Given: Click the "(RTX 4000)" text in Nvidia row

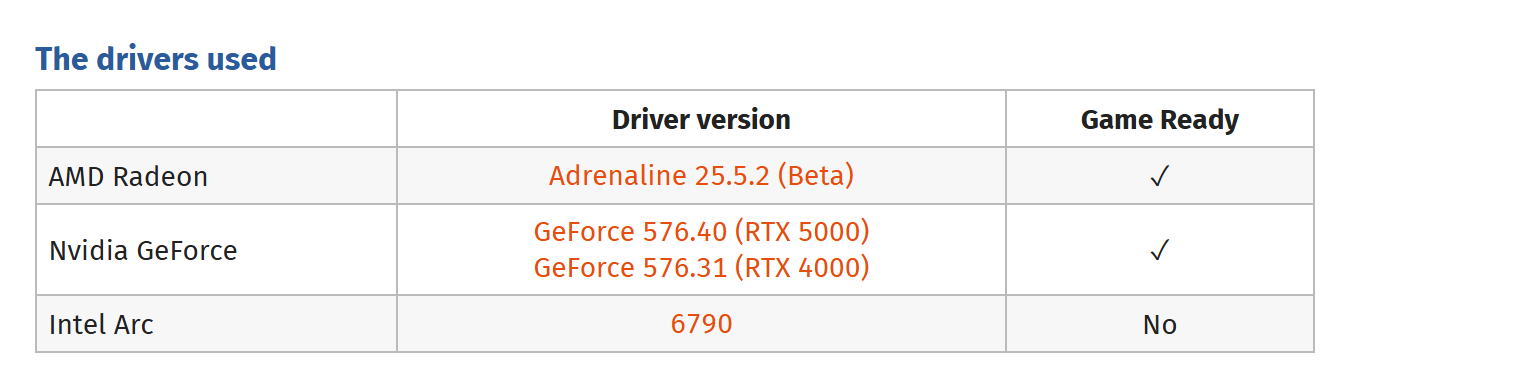Looking at the screenshot, I should 802,268.
